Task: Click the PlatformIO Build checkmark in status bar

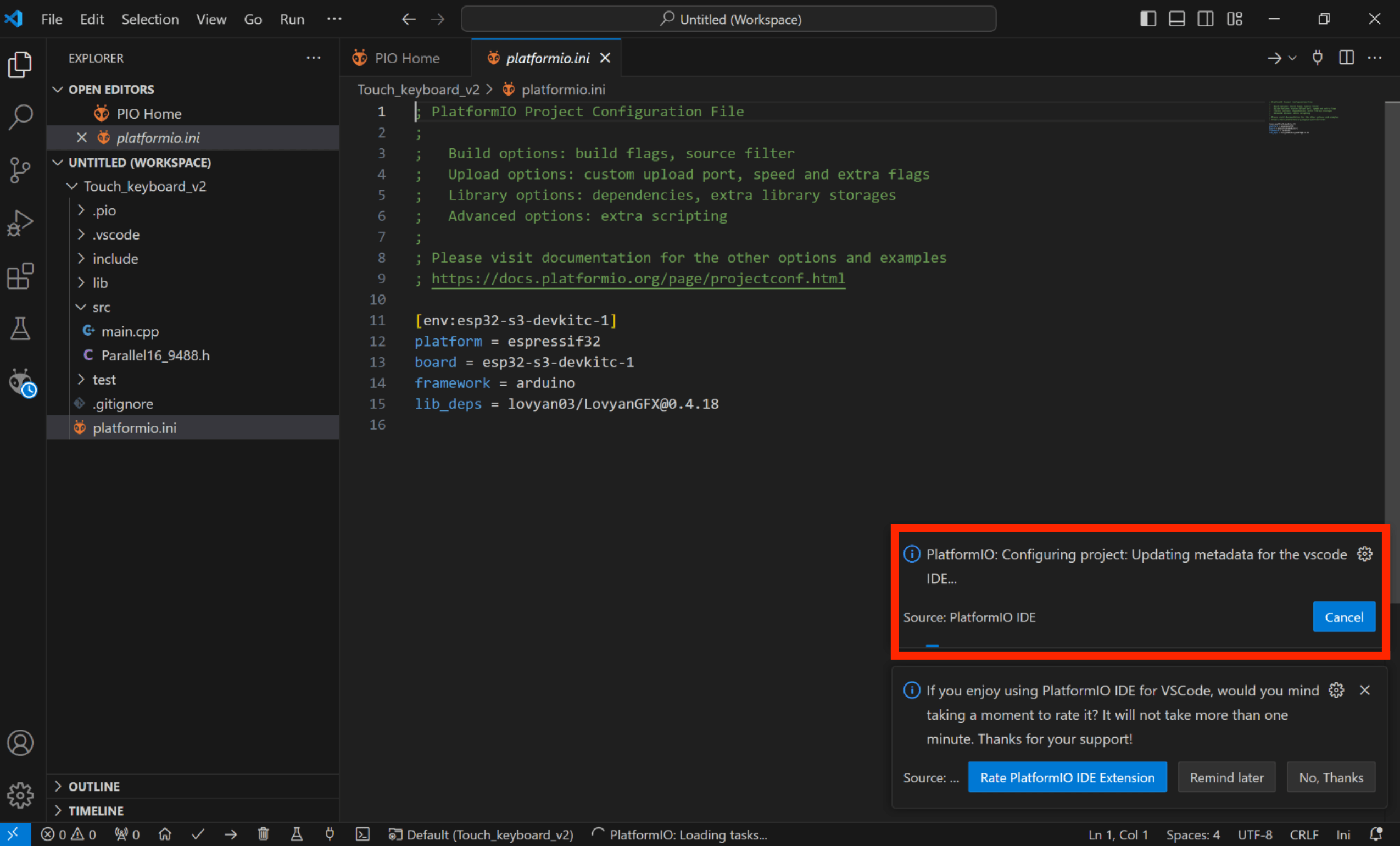Action: [x=198, y=834]
